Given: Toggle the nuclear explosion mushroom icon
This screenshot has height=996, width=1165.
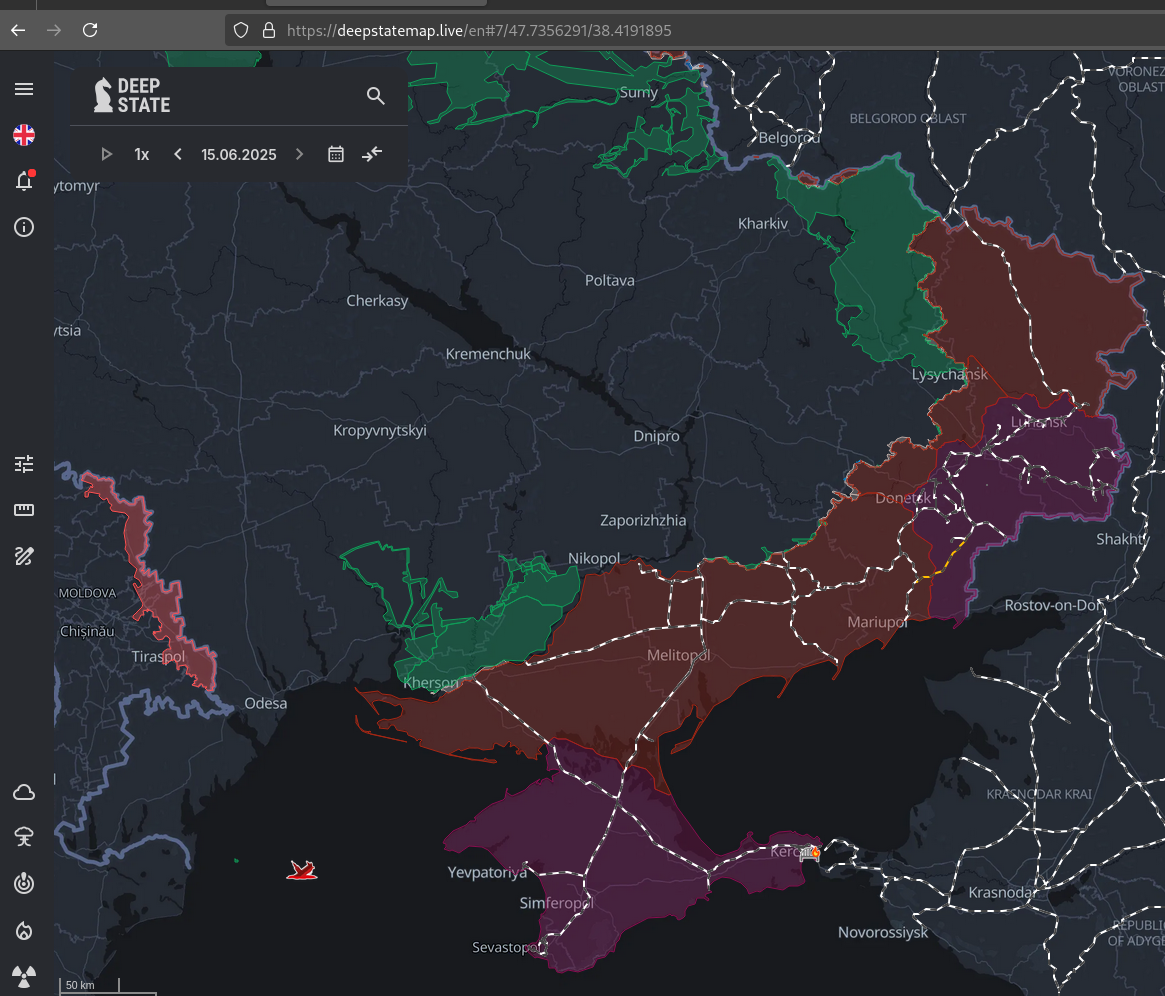Looking at the screenshot, I should click(24, 838).
